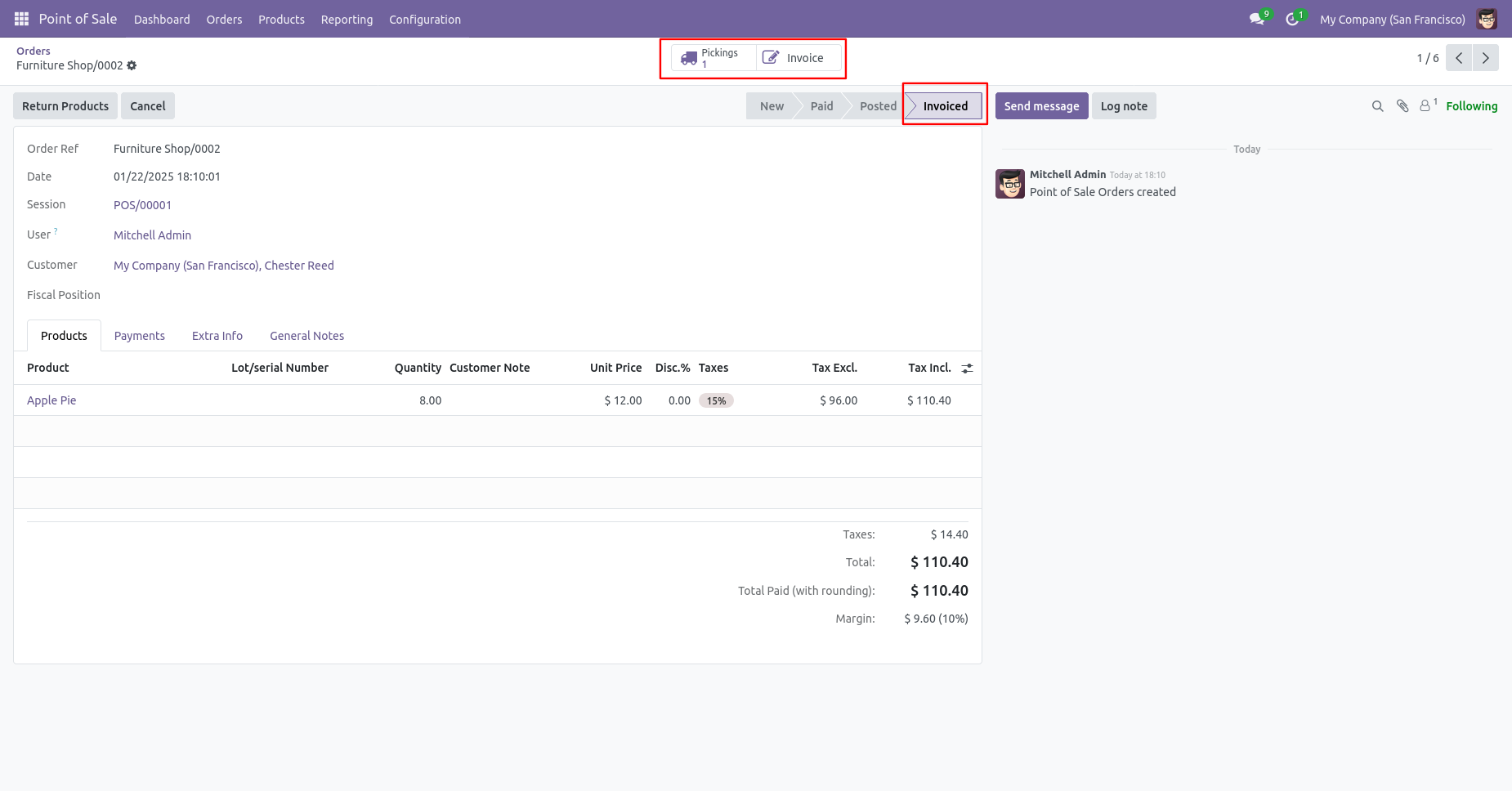Switch to the General Notes tab

[x=307, y=336]
